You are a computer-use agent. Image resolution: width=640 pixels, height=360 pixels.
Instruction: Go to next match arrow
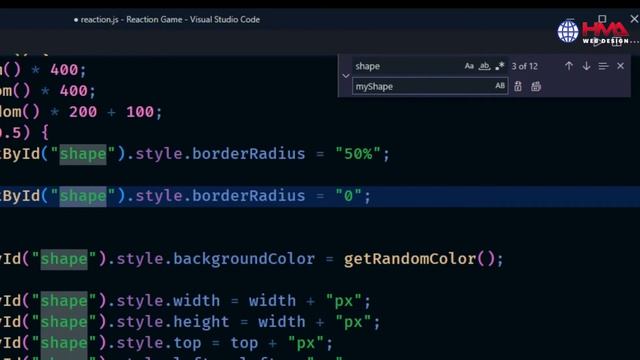pos(586,66)
